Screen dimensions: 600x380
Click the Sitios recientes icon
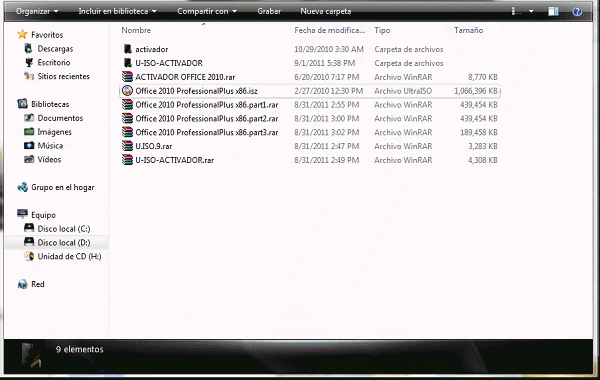tap(29, 76)
